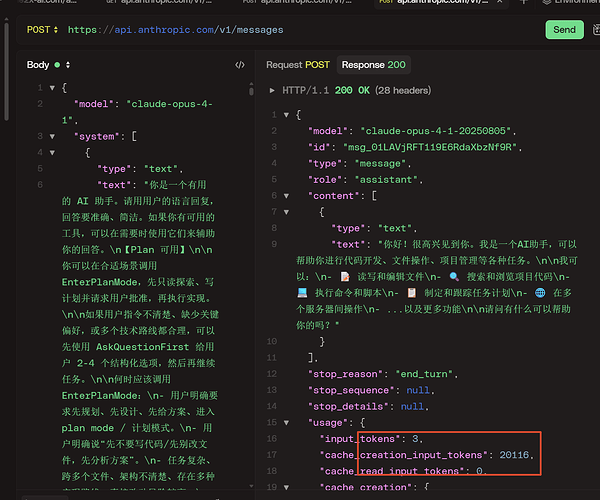Fold response line 7 object
The width and height of the screenshot is (600, 500).
point(286,212)
